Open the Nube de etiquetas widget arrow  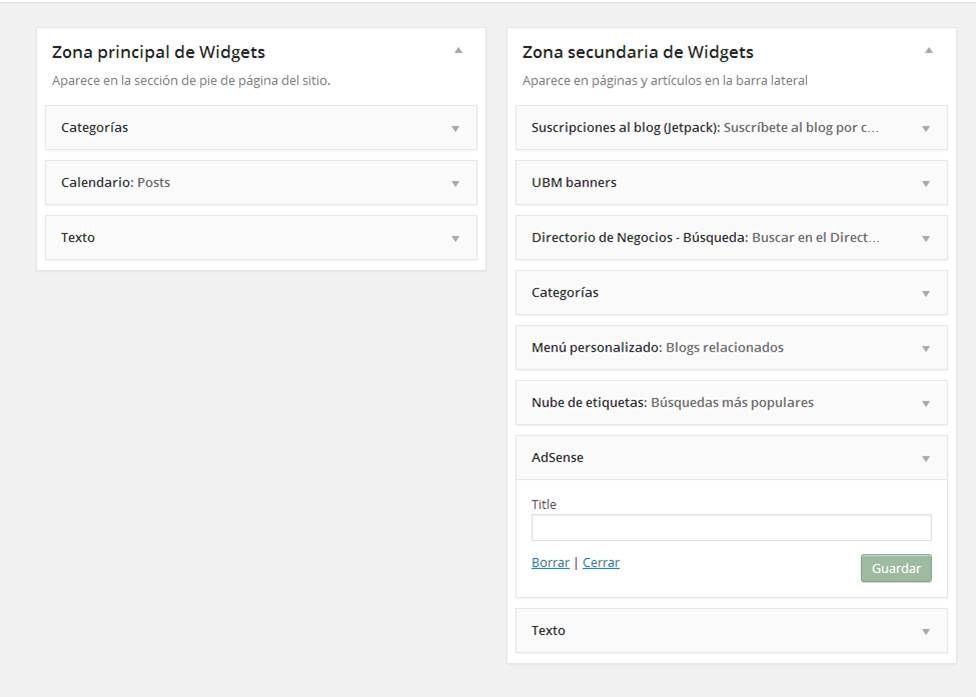pyautogui.click(x=926, y=403)
